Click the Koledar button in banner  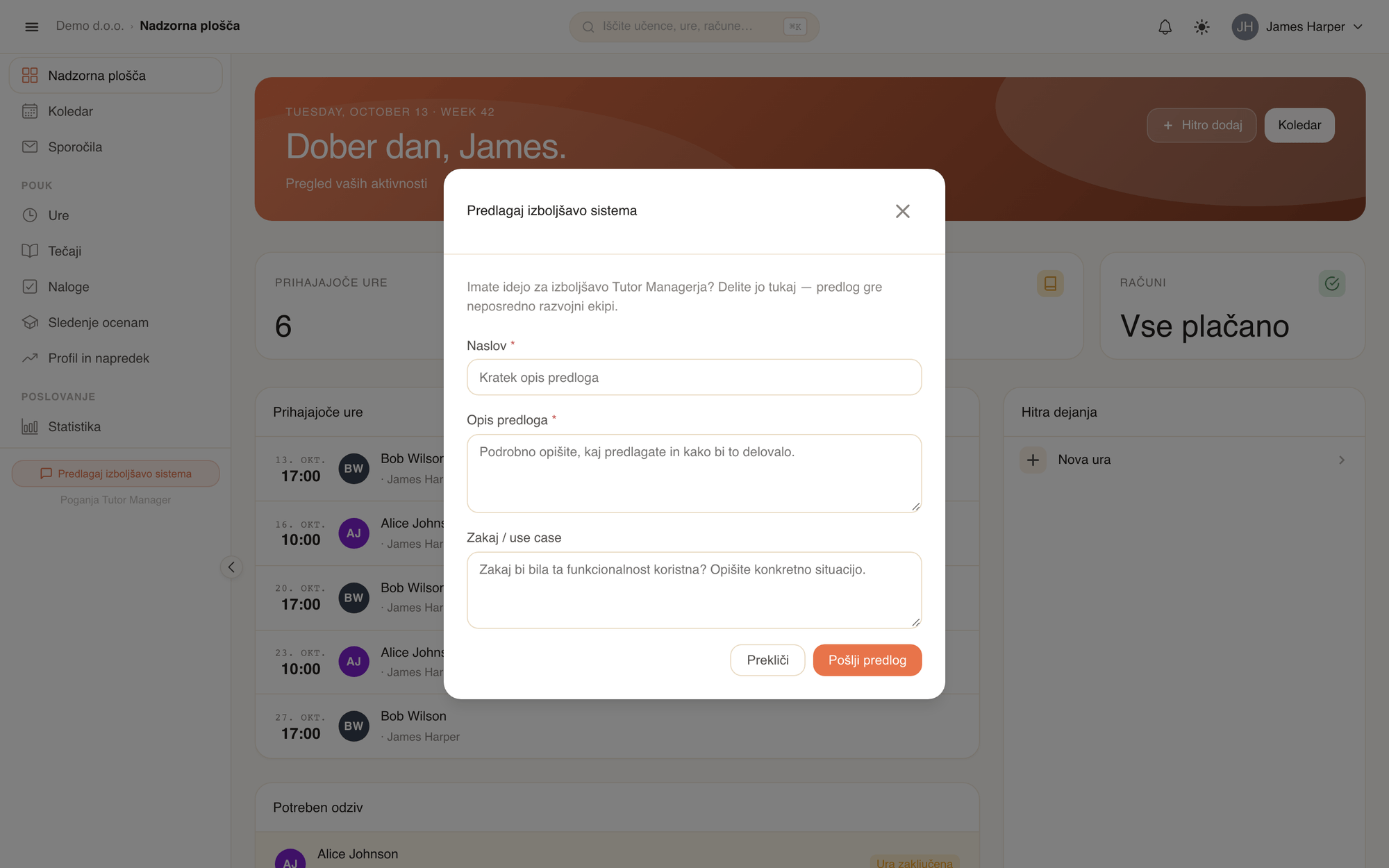[x=1299, y=125]
